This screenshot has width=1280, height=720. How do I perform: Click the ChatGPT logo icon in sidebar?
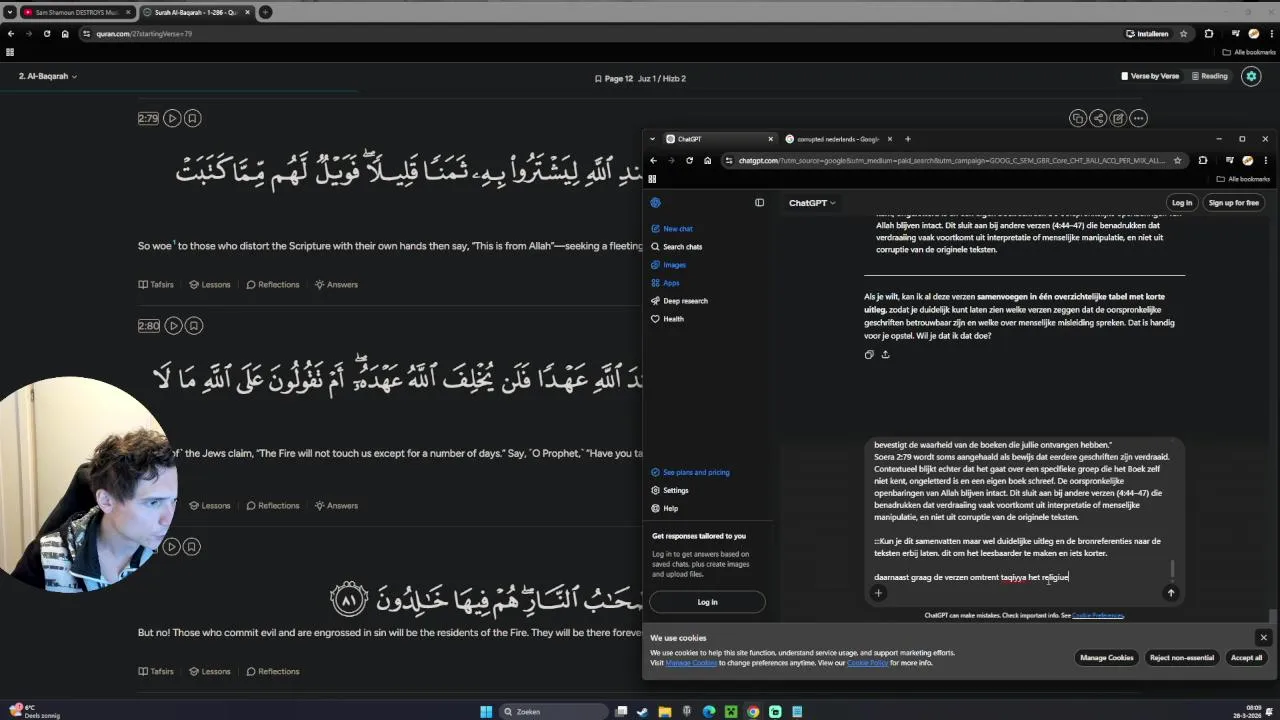pyautogui.click(x=655, y=203)
